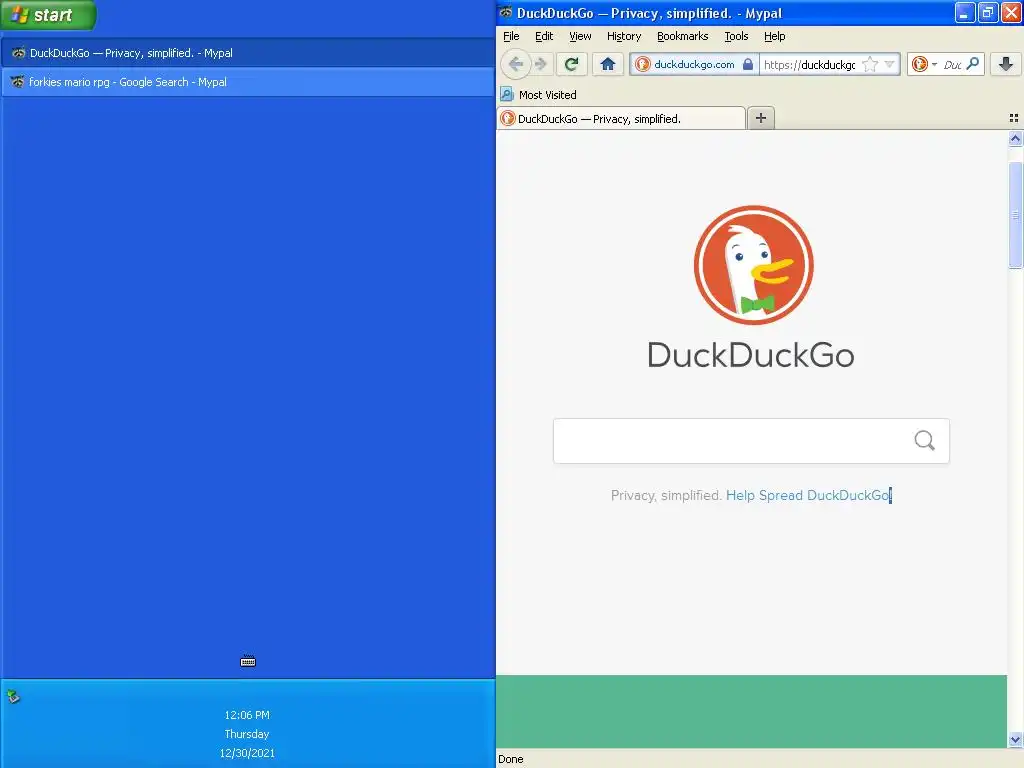Screen dimensions: 1024x768
Task: Click the Mypal title bar raccoon icon
Action: click(506, 12)
